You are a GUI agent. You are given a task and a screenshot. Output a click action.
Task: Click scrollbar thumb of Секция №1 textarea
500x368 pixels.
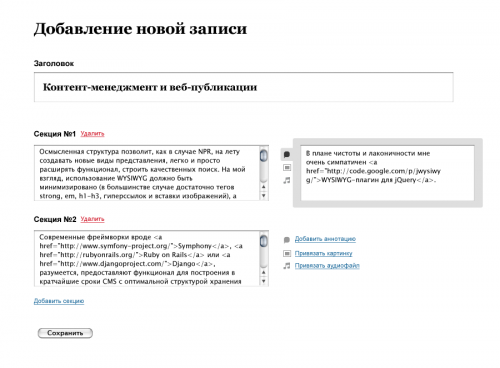point(264,156)
